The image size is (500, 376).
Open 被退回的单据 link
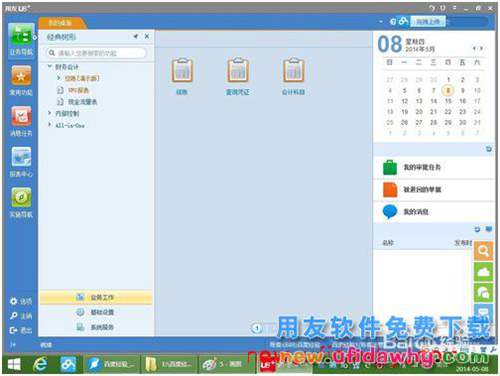pos(422,189)
